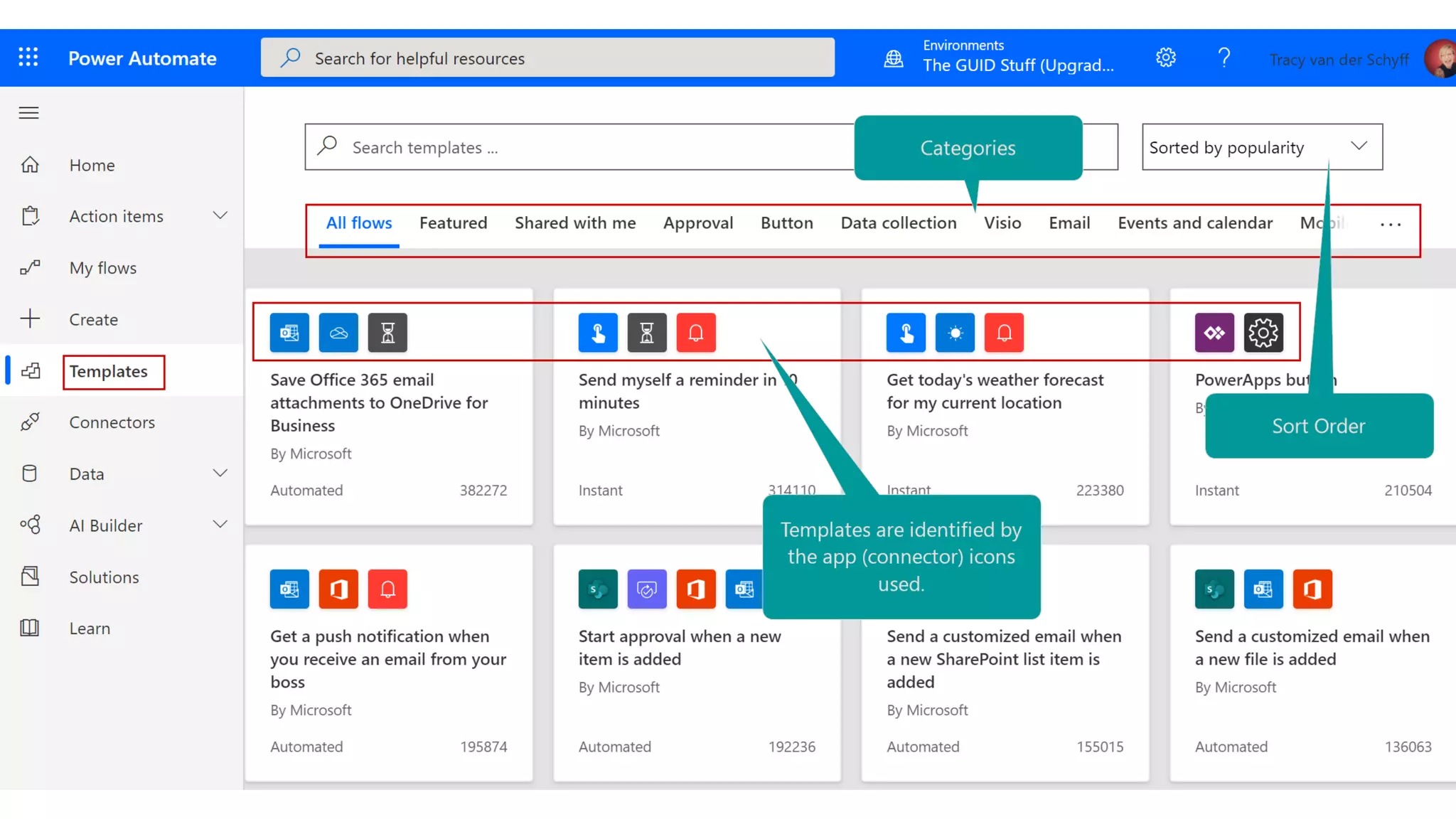Screen dimensions: 1456x819
Task: Show more categories with ellipsis
Action: [x=1390, y=225]
